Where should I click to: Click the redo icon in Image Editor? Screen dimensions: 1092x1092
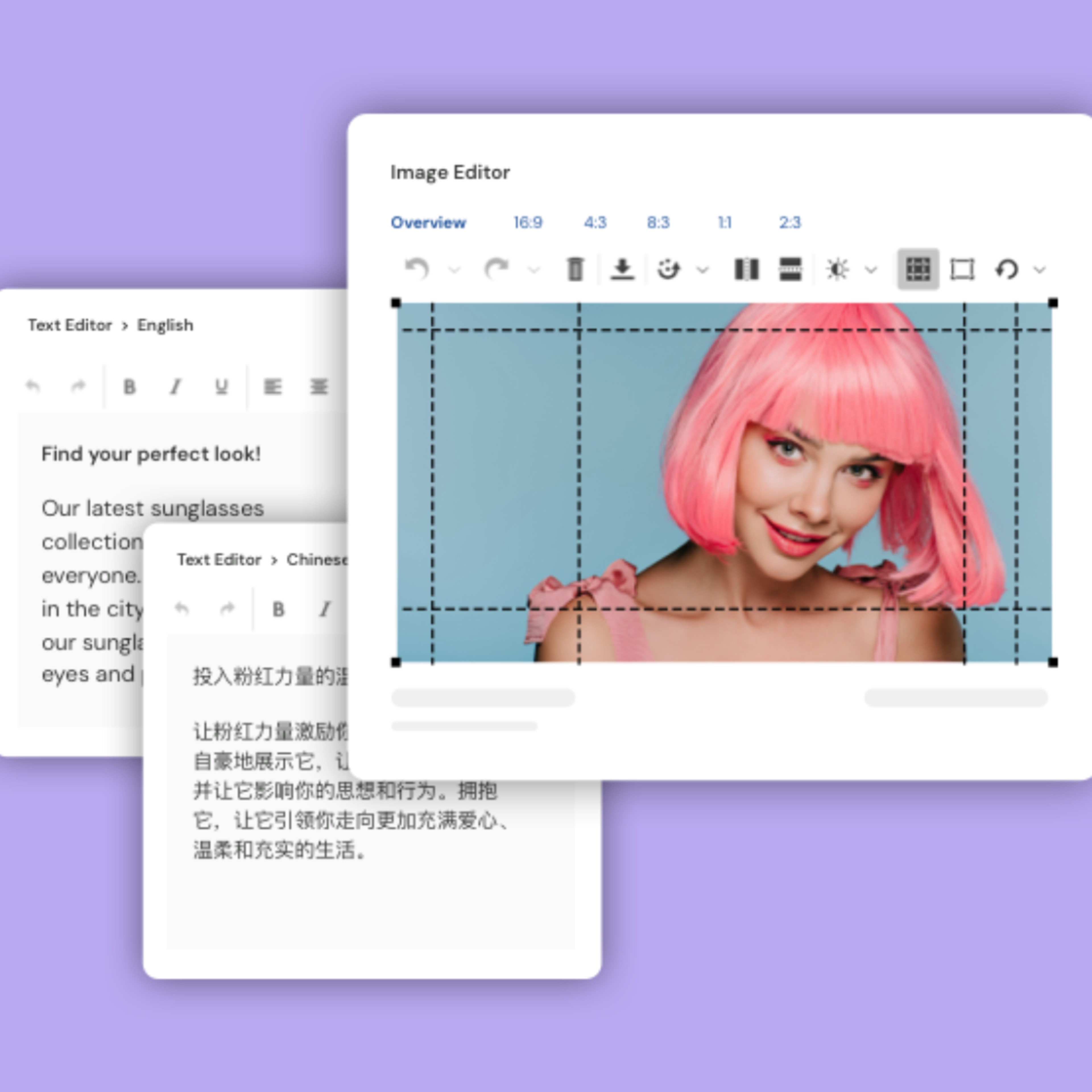[x=496, y=269]
